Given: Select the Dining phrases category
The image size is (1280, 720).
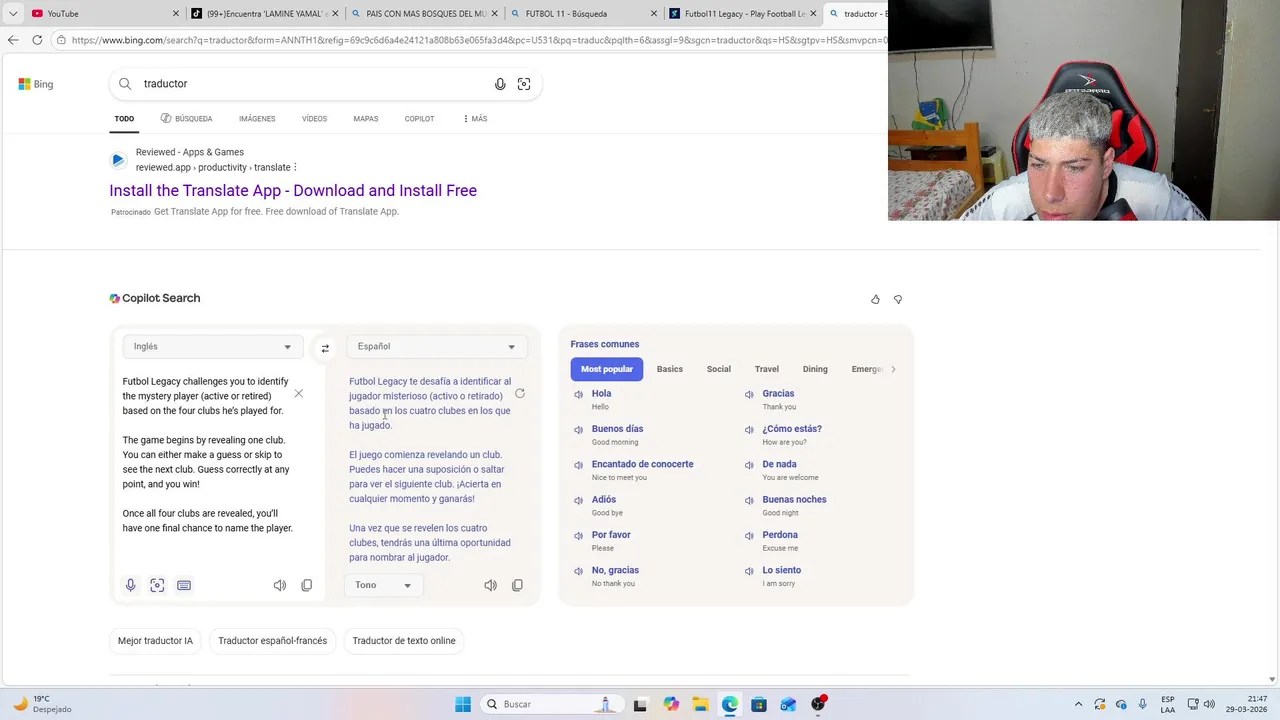Looking at the screenshot, I should (815, 369).
